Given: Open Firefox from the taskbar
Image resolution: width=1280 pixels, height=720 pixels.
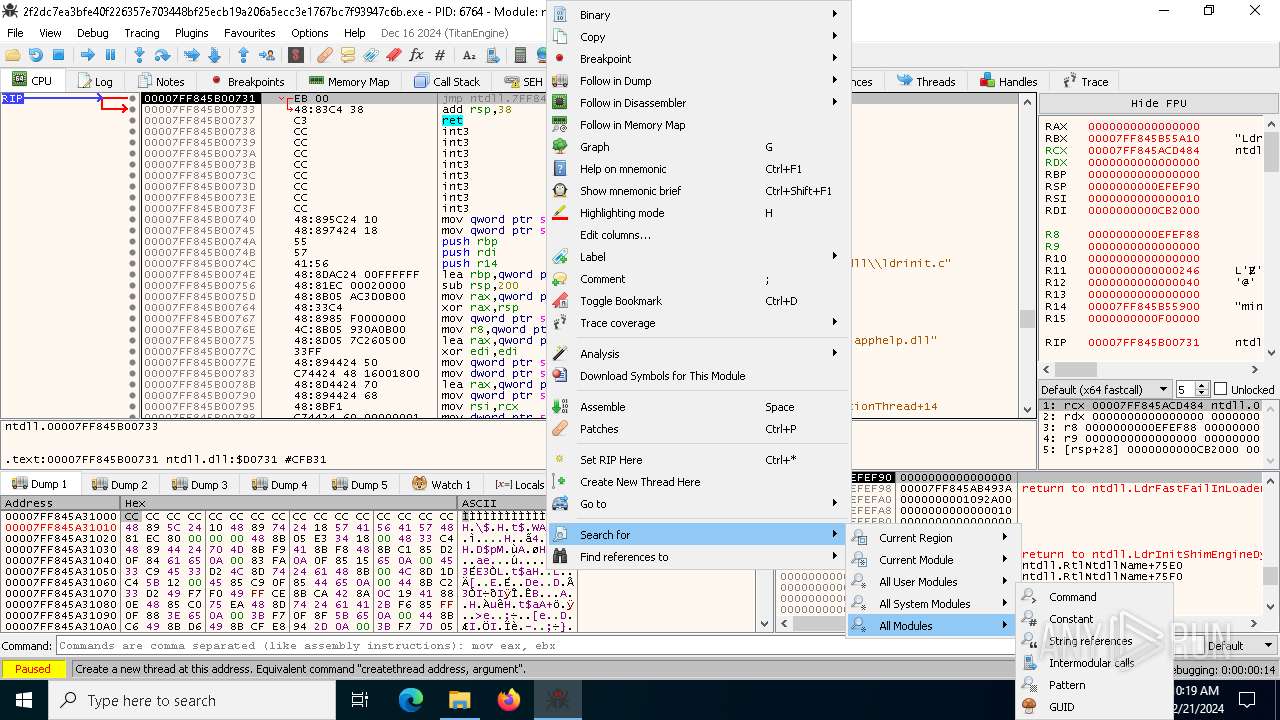Looking at the screenshot, I should (x=509, y=700).
